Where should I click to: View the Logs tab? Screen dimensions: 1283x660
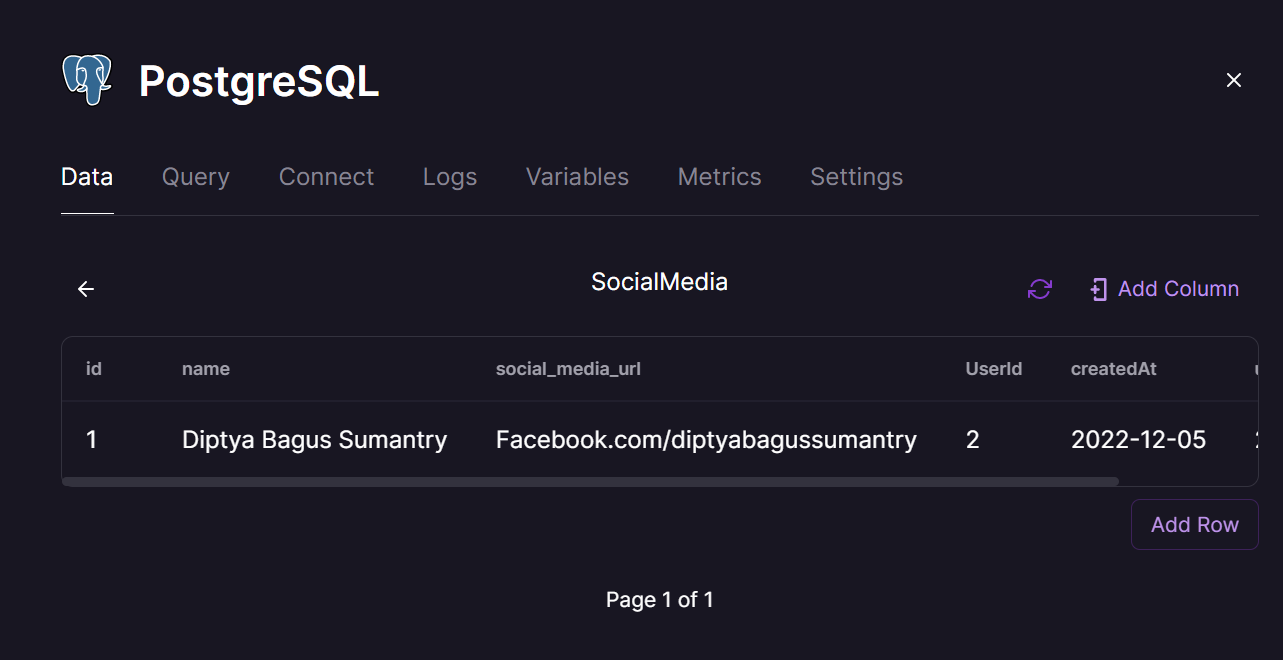(449, 176)
